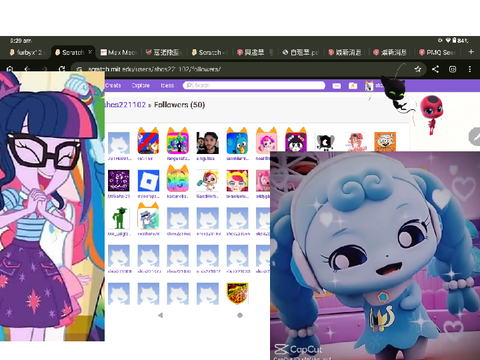Viewport: 480px width, 360px height.
Task: Switch to the Max Mac tab
Action: point(119,52)
